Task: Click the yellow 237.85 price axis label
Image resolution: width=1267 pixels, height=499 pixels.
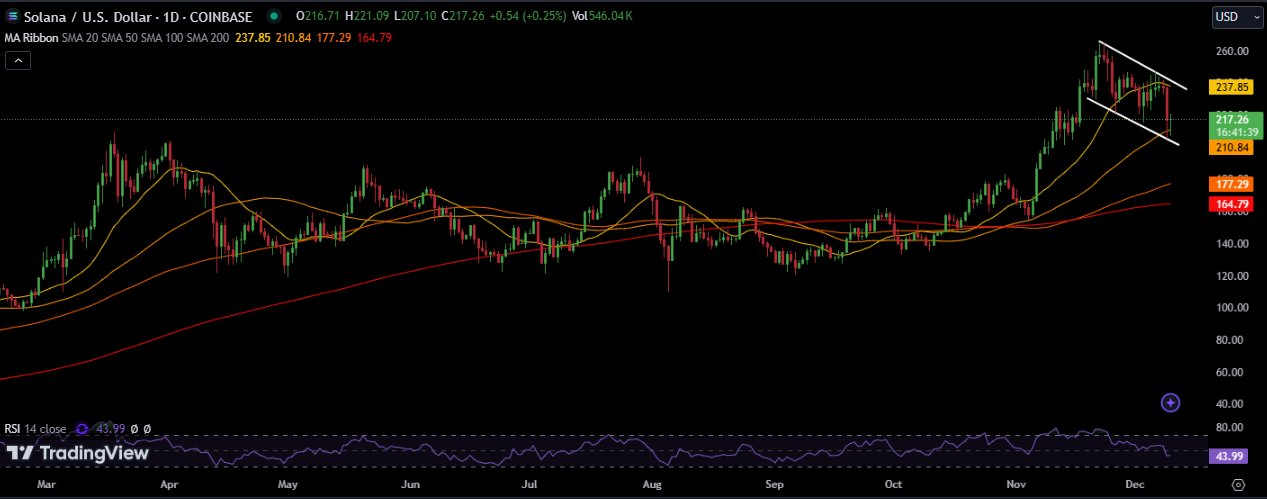Action: point(1232,87)
